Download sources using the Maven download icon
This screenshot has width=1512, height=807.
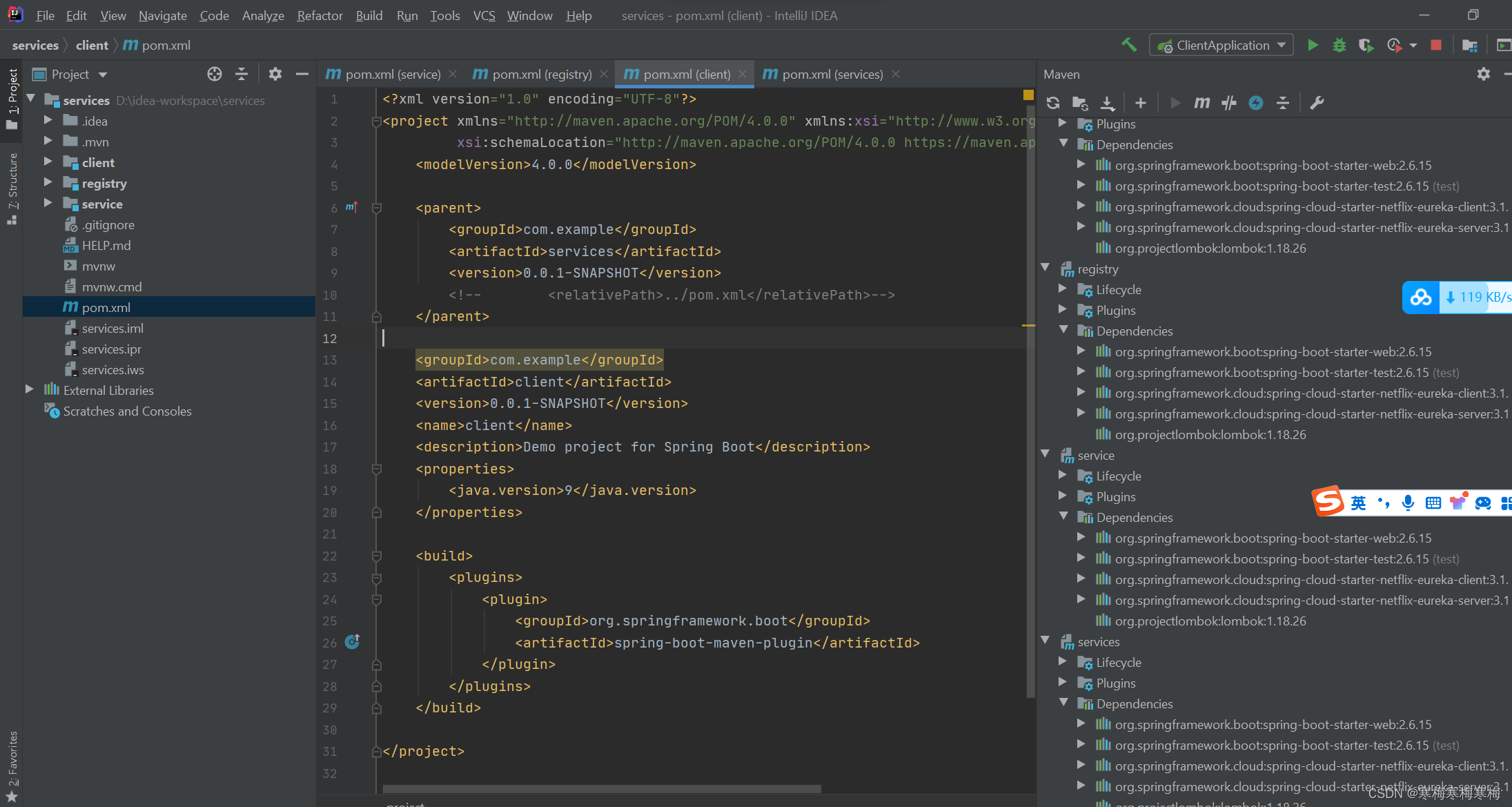point(1108,102)
